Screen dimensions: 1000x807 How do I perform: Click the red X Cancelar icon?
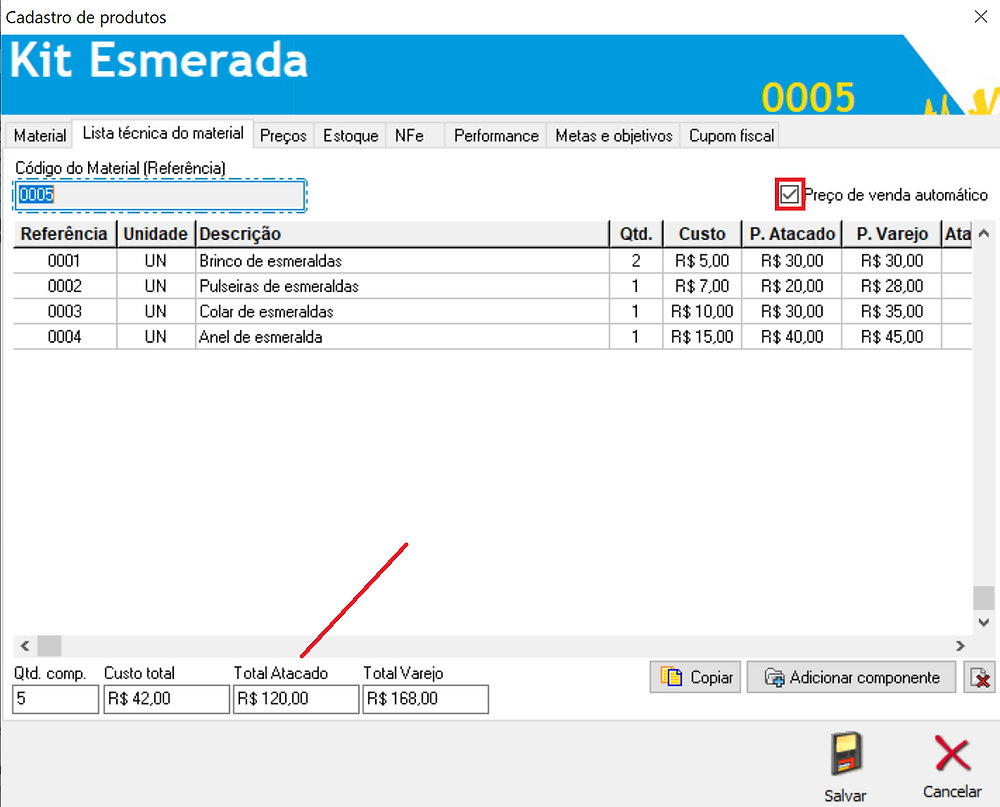click(952, 753)
